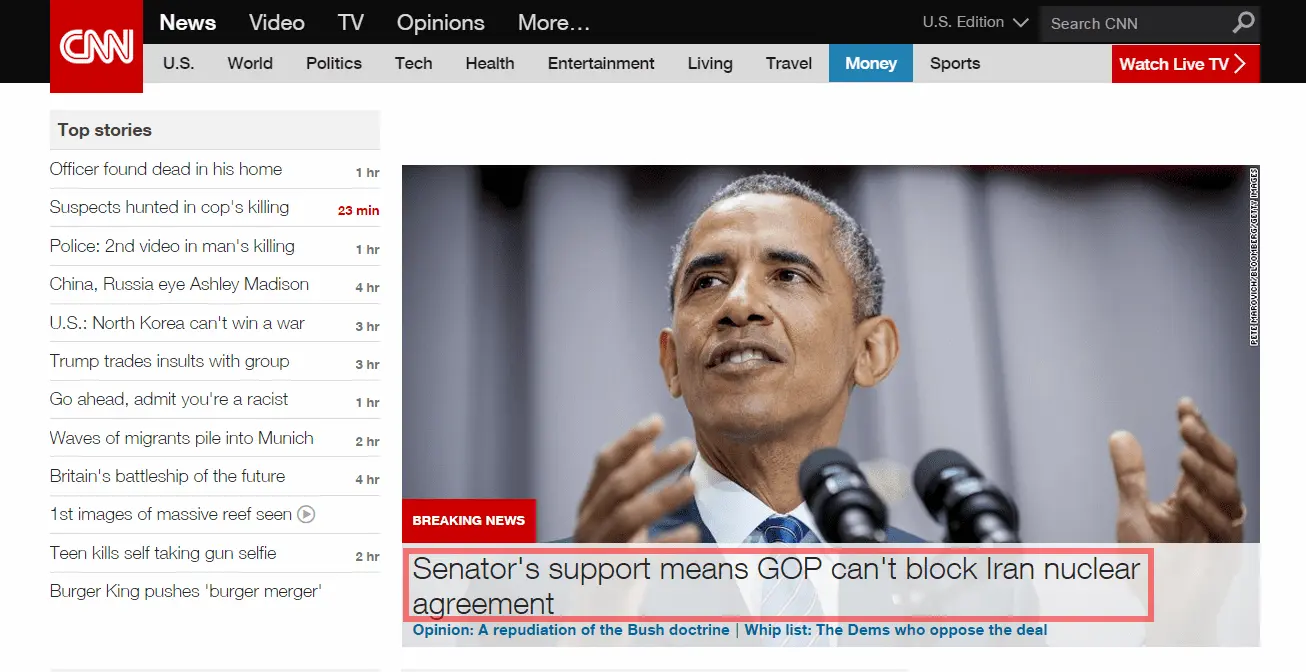1306x672 pixels.
Task: Click the Top stories heading
Action: tap(105, 130)
